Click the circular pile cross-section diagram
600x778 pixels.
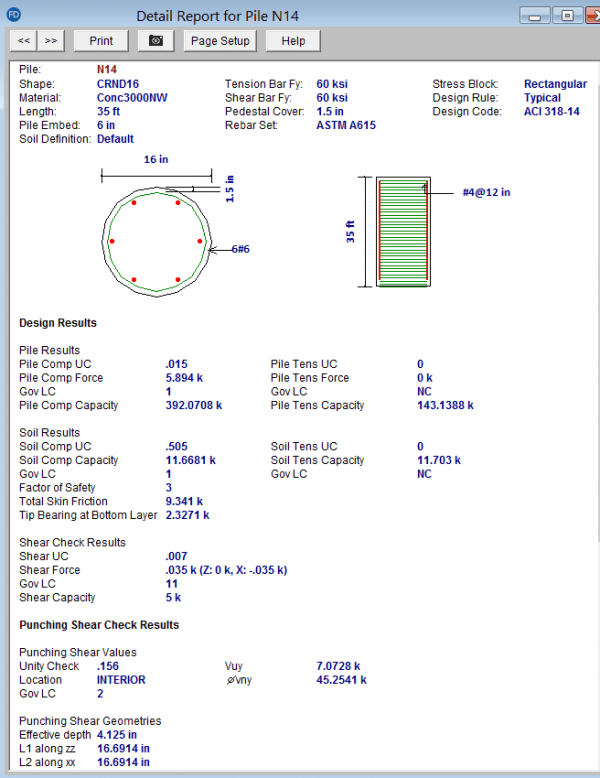(x=156, y=241)
